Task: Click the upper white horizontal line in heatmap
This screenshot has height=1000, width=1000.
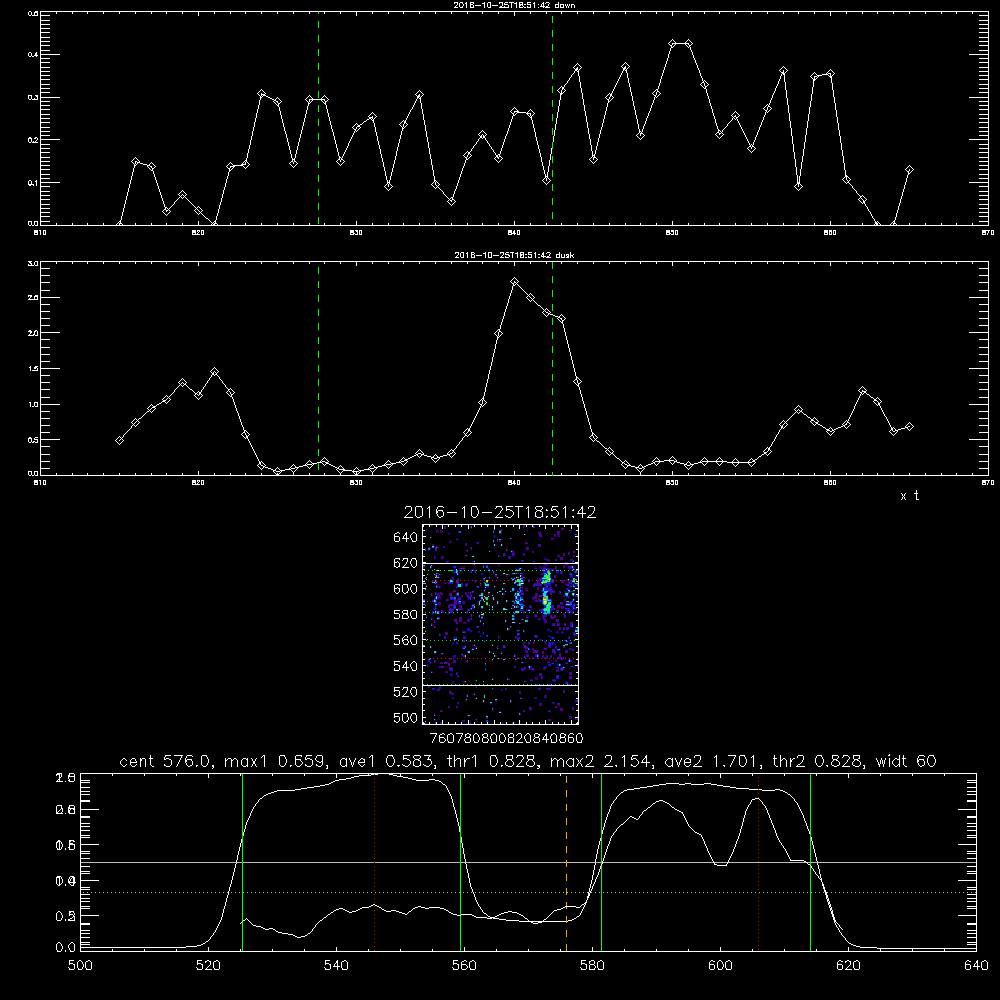Action: tap(501, 563)
